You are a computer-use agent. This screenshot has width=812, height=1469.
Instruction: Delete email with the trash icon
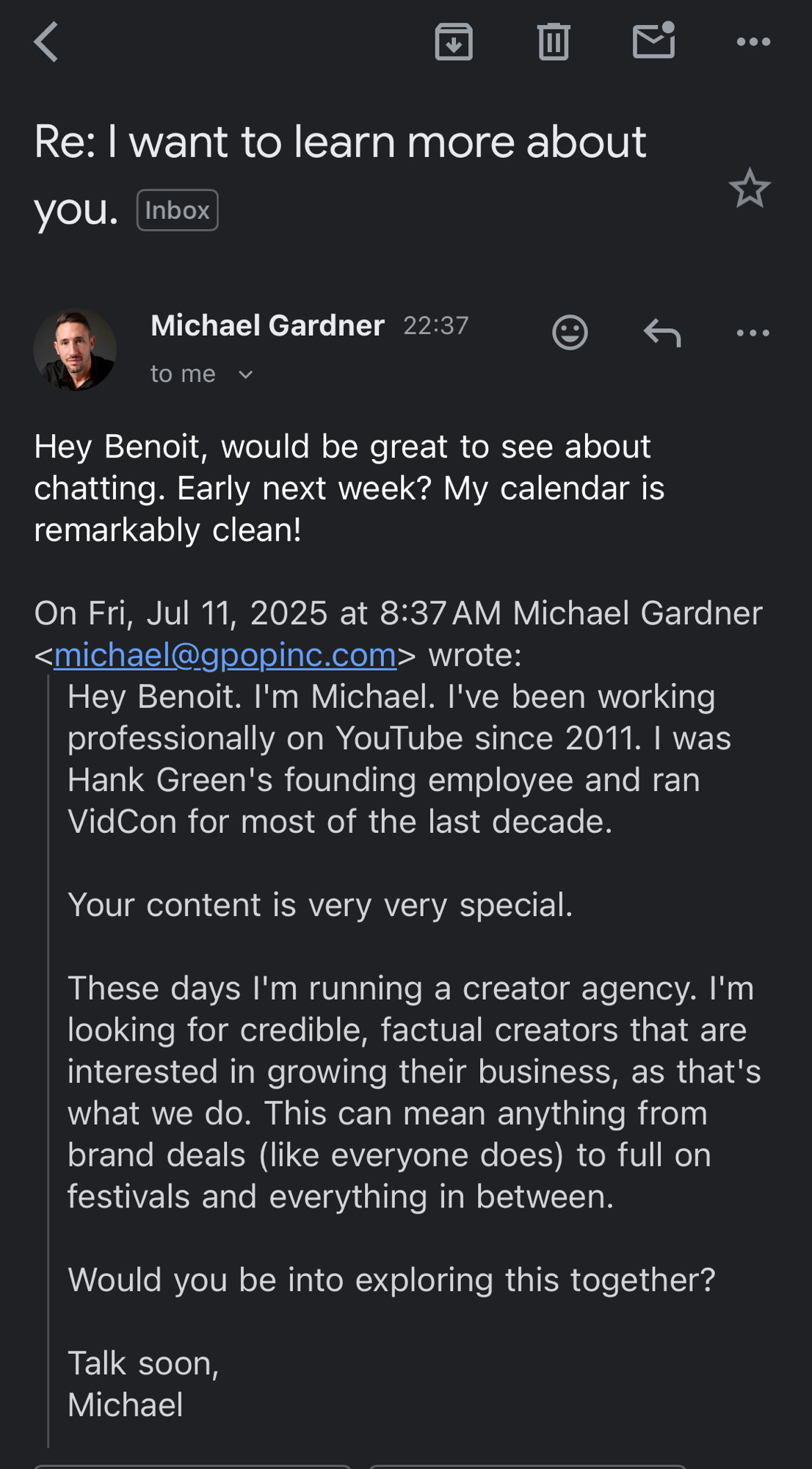(x=553, y=42)
